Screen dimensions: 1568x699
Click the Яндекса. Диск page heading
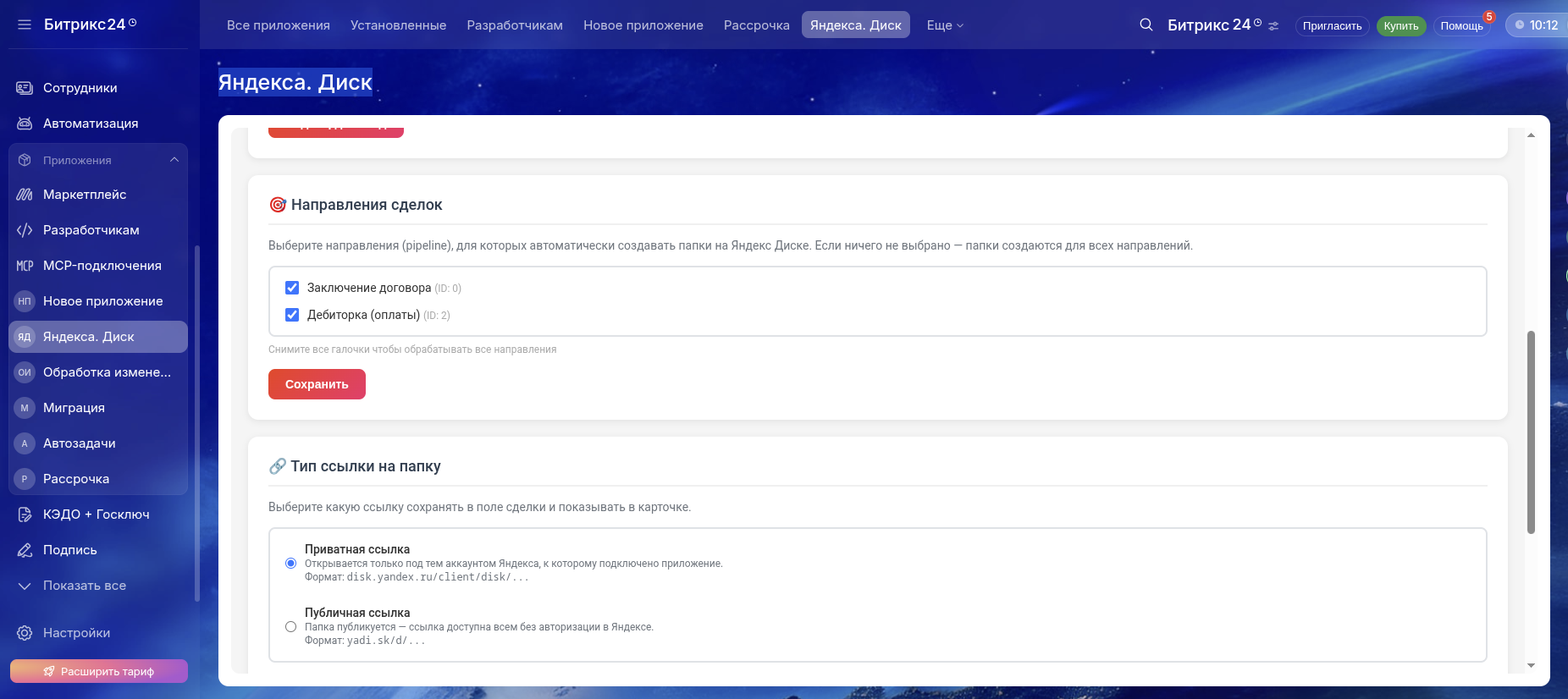click(x=295, y=82)
